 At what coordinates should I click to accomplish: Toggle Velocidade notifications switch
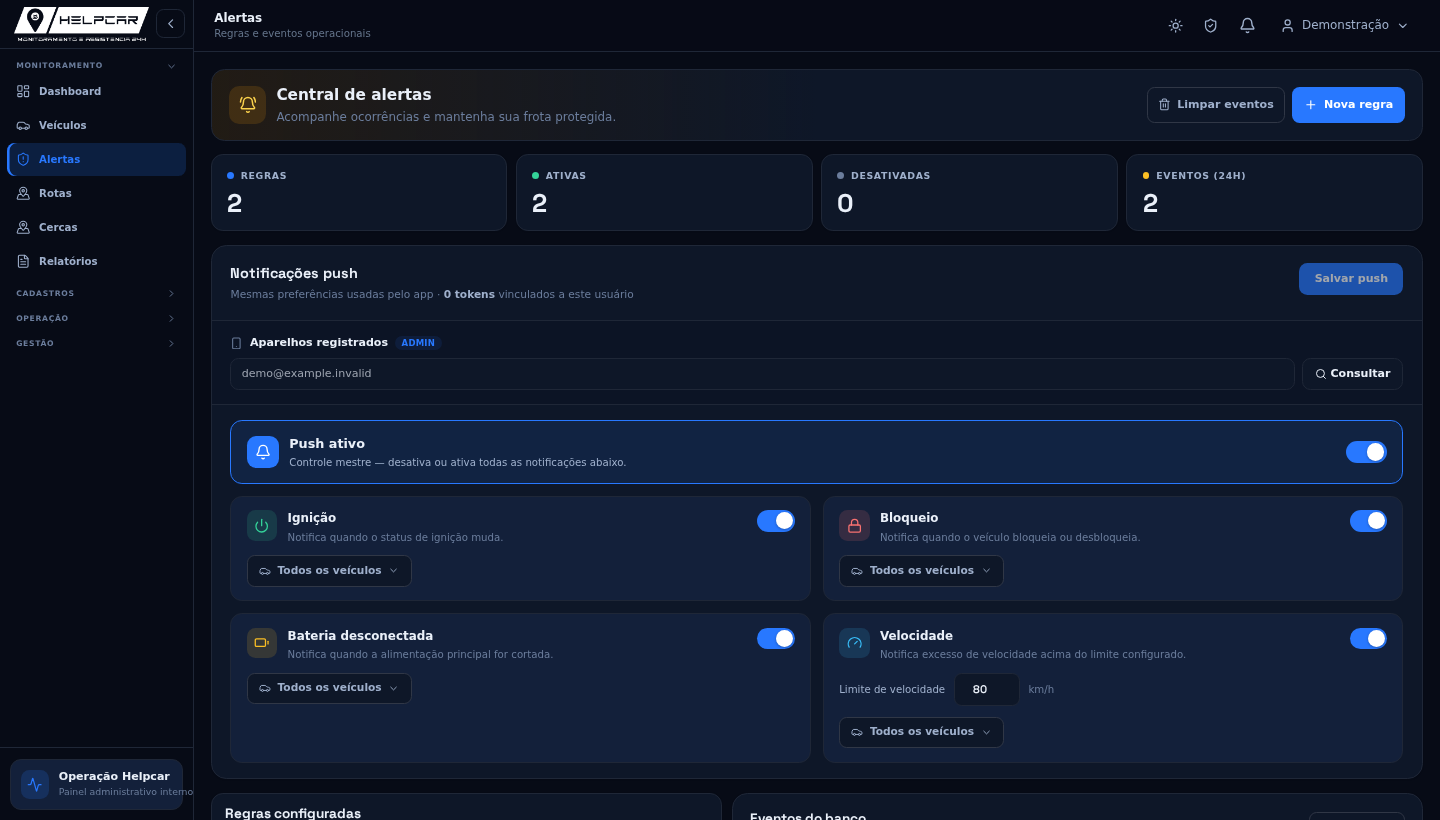pyautogui.click(x=1368, y=638)
